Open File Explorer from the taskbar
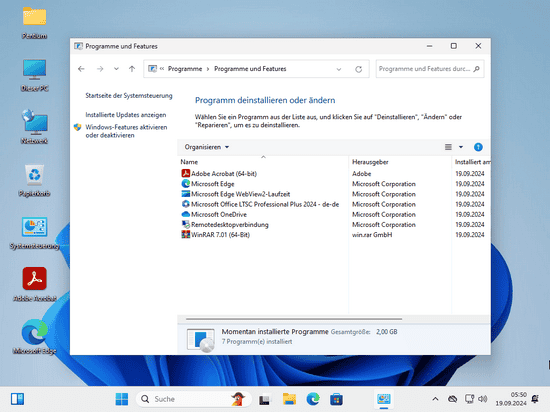 (x=289, y=399)
